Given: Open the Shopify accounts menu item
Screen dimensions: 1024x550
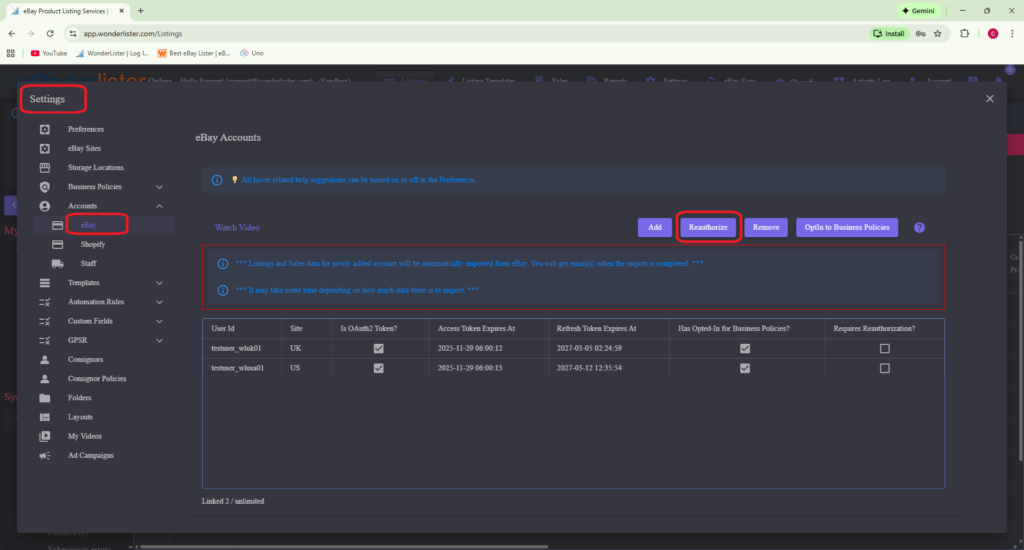Looking at the screenshot, I should click(93, 244).
